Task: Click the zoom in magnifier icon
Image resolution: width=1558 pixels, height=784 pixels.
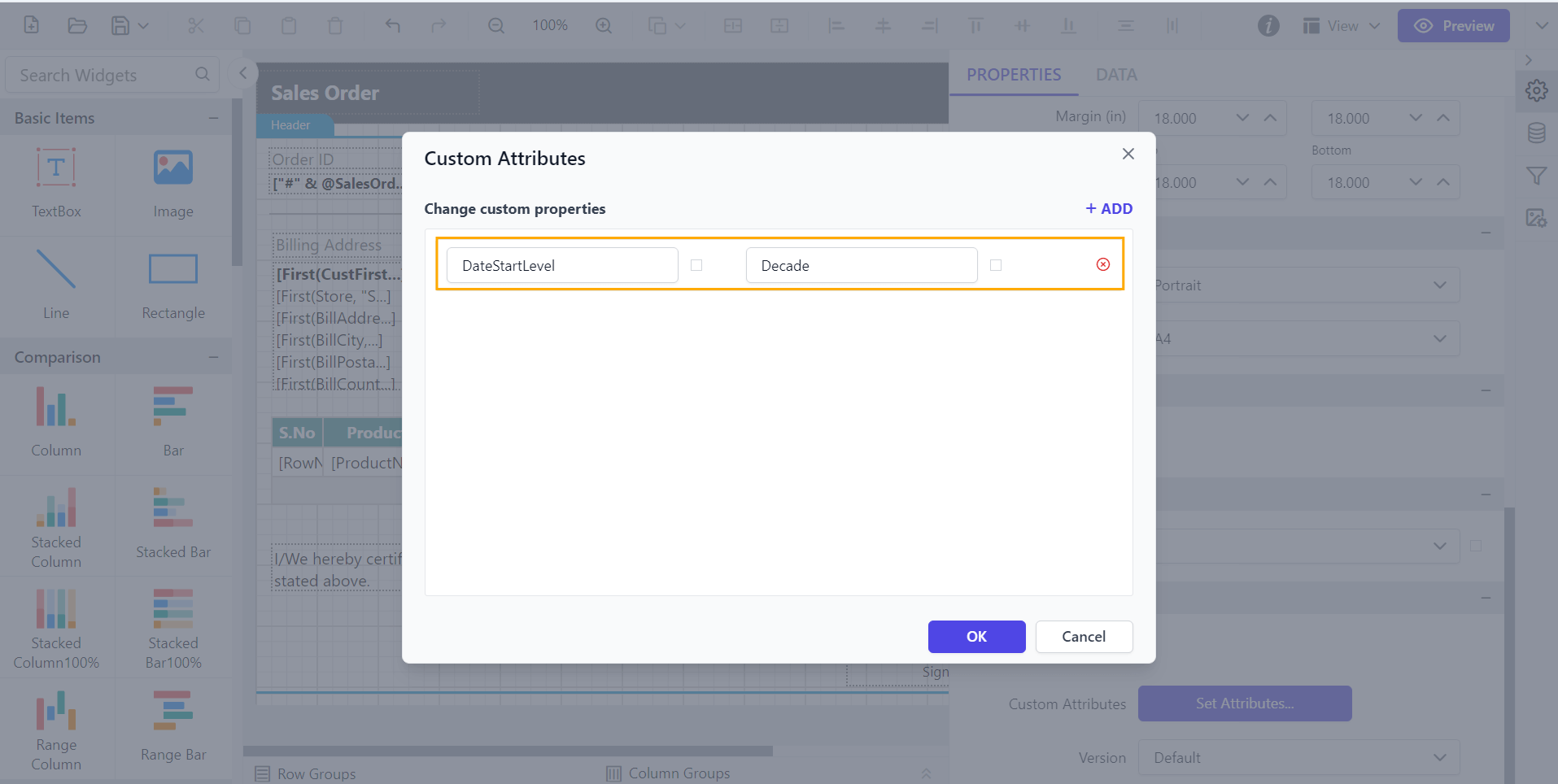Action: click(604, 25)
